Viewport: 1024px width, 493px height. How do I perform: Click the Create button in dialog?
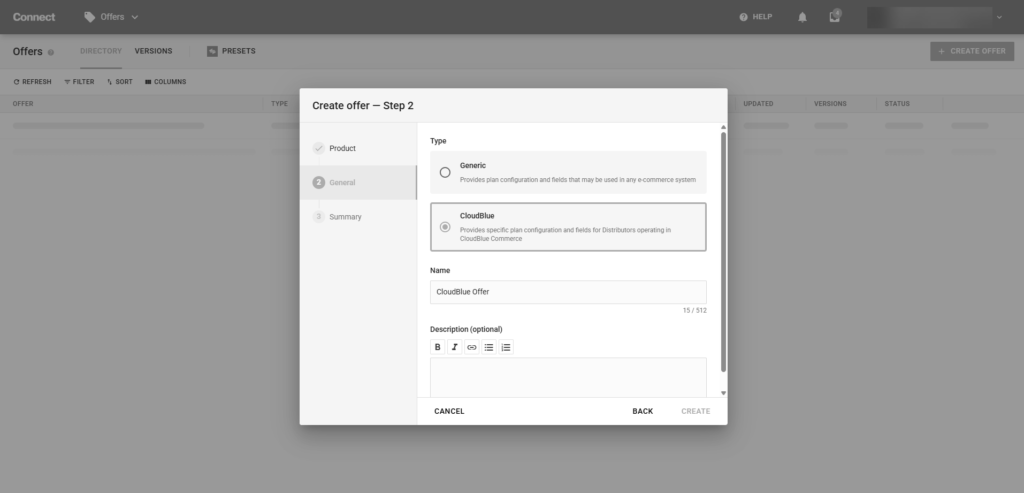pos(696,411)
